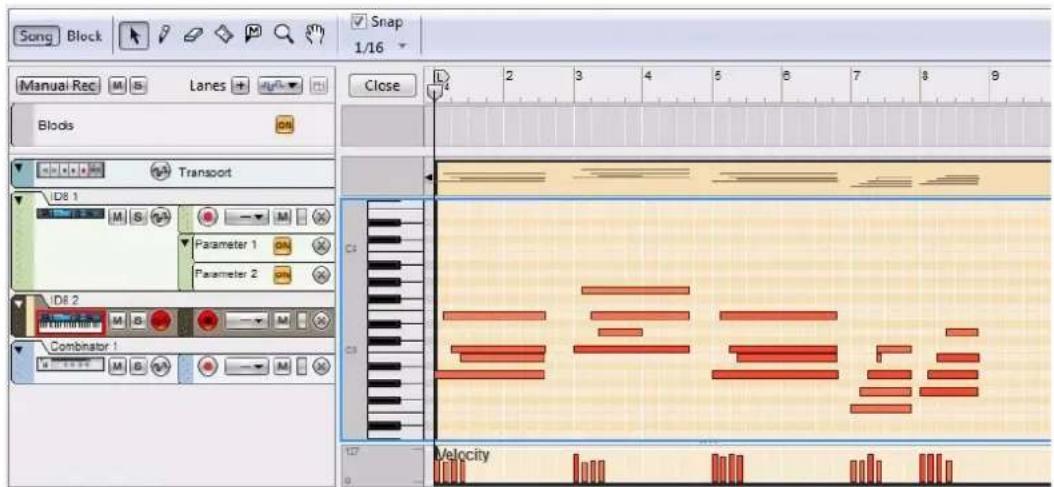Select the ID8 1 device thumbnail
1054x487 pixels.
pyautogui.click(x=70, y=214)
